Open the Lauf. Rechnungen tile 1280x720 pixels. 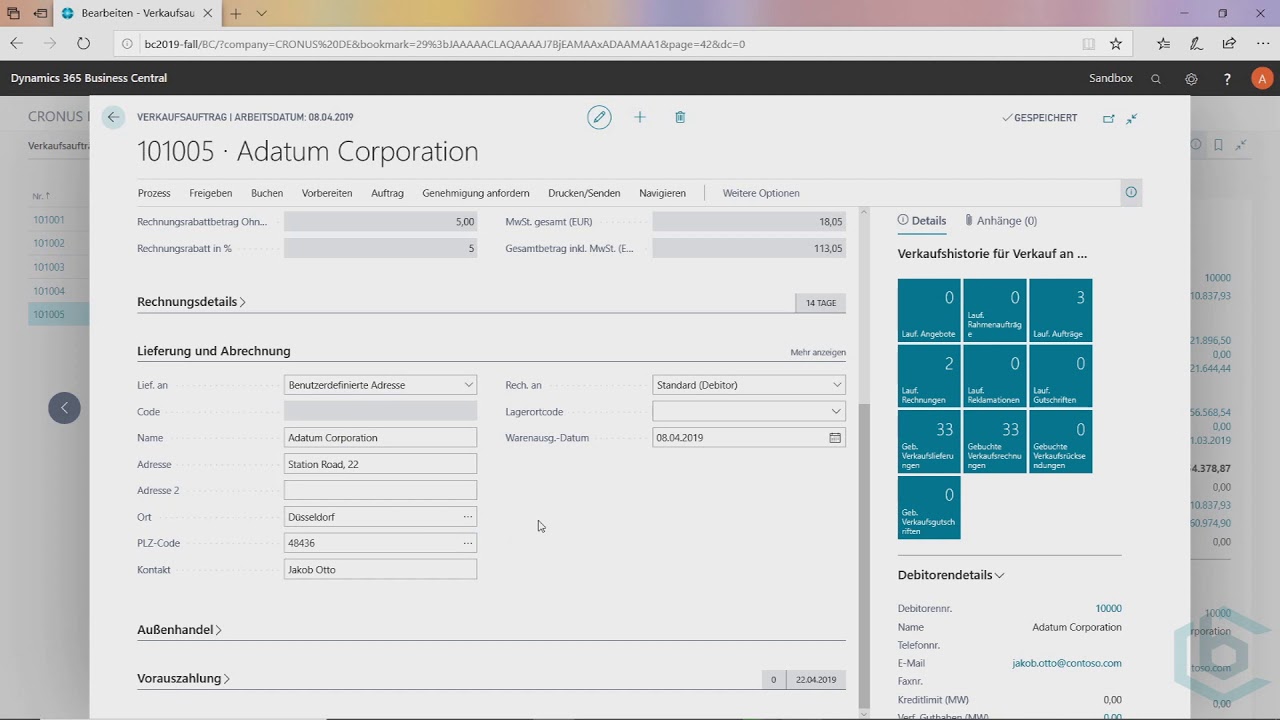929,376
